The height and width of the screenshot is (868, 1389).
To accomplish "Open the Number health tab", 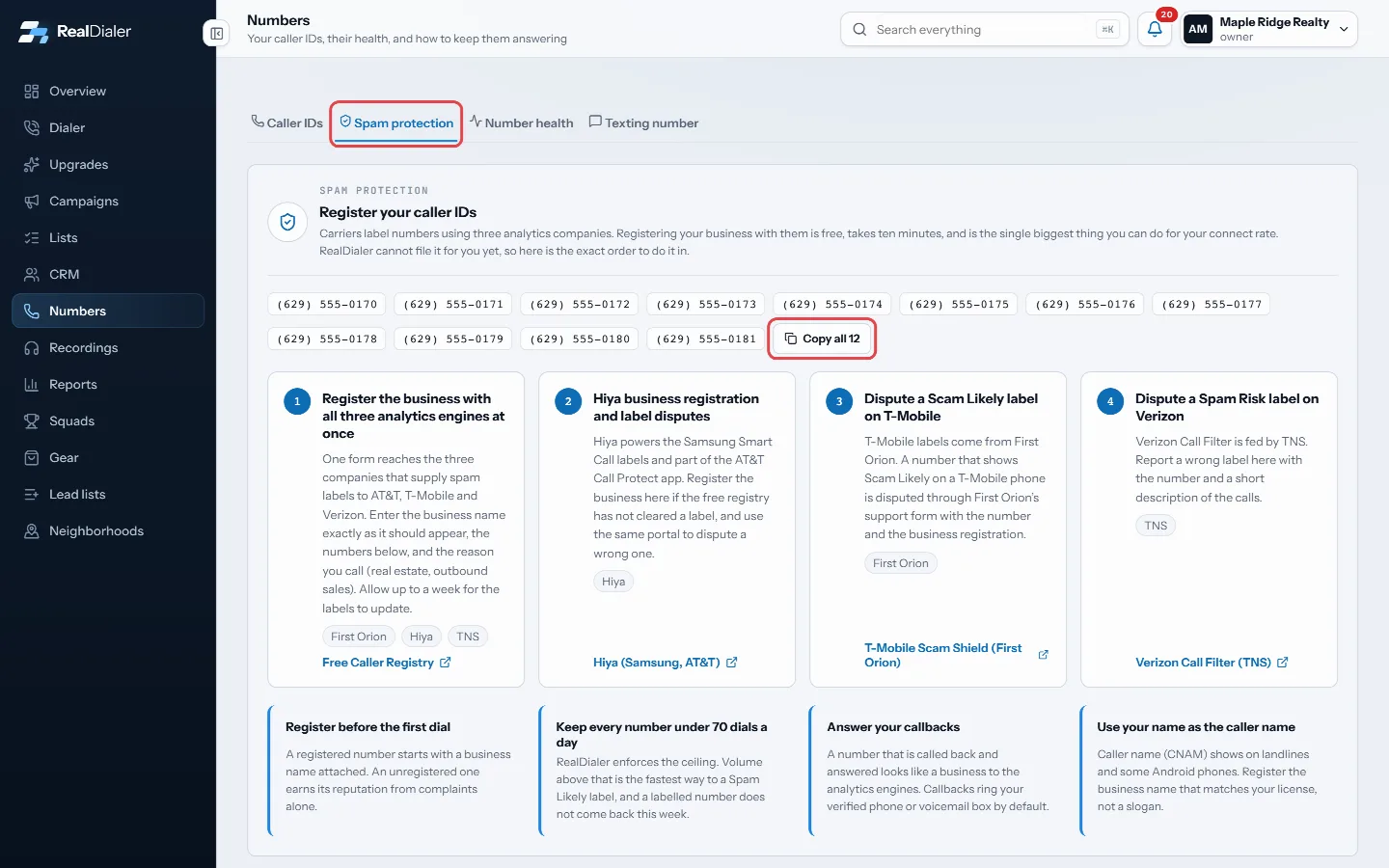I will tap(522, 123).
